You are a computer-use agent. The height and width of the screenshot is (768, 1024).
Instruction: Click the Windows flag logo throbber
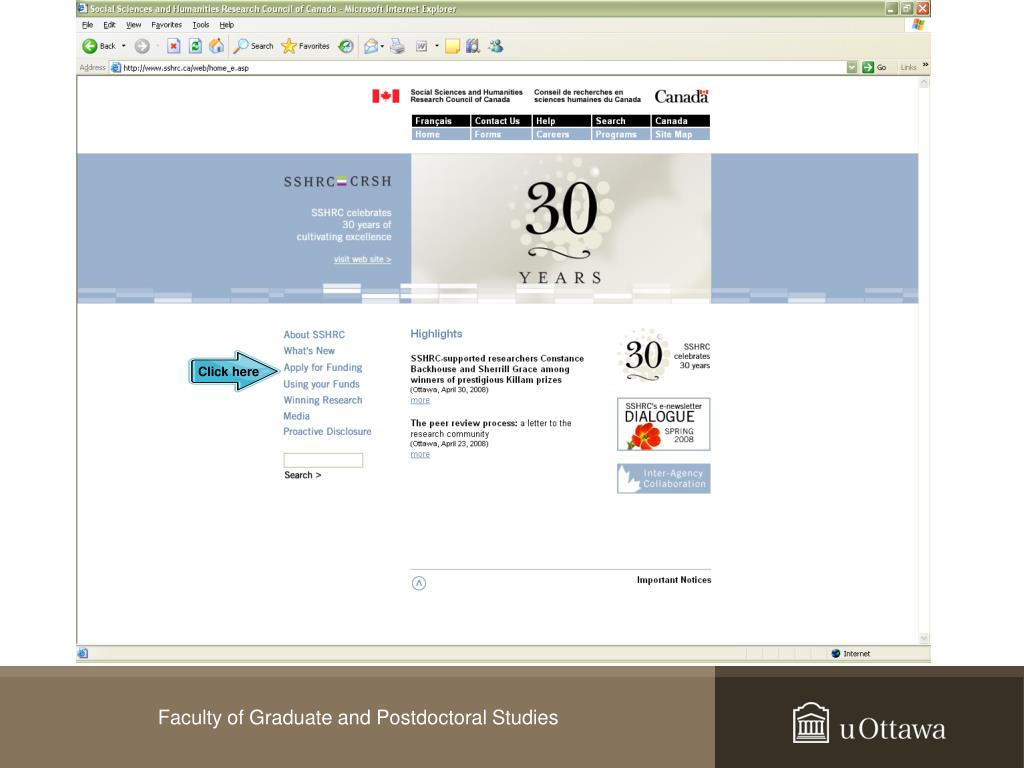pos(918,25)
